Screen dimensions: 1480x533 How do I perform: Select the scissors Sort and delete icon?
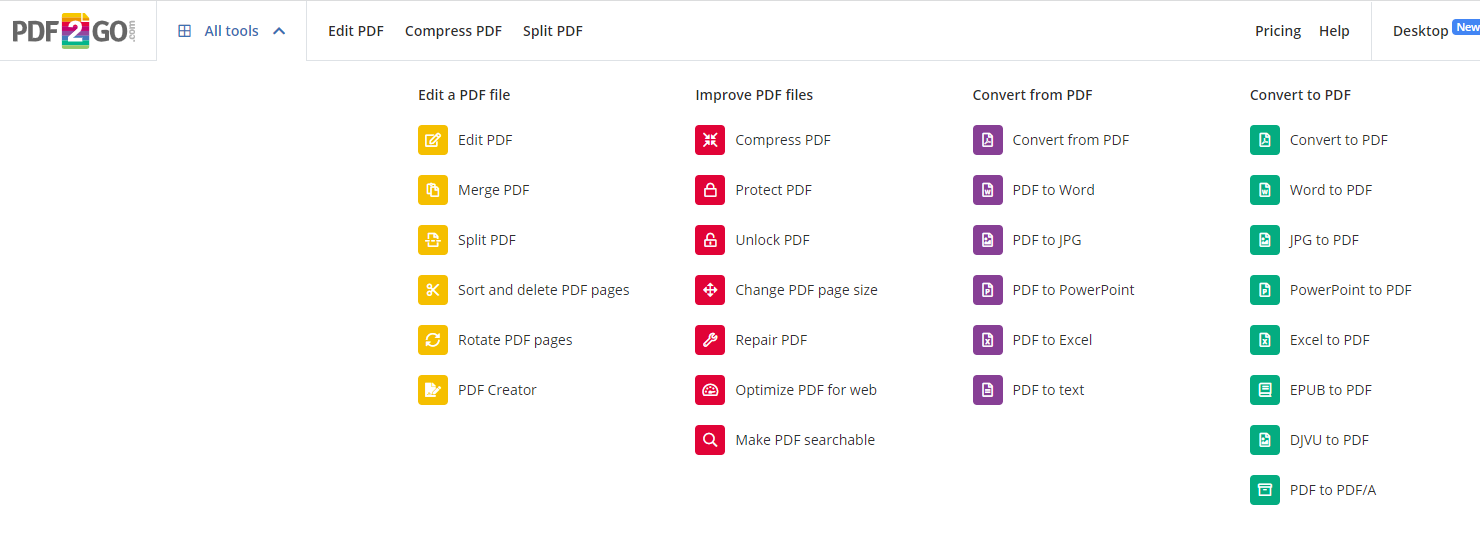pyautogui.click(x=433, y=290)
